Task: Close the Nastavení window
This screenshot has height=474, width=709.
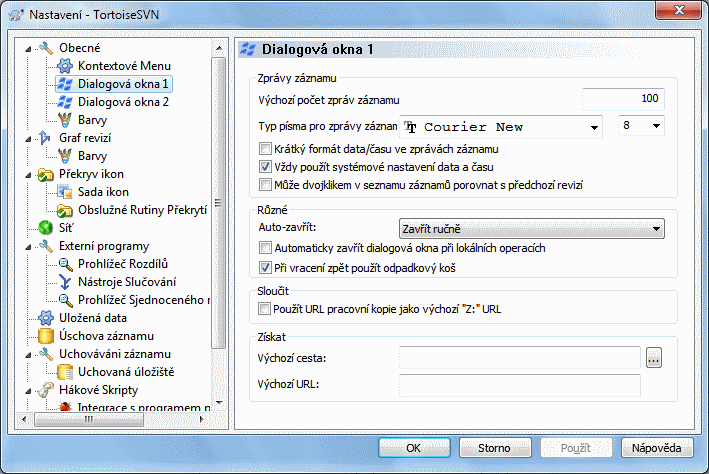Action: click(679, 11)
